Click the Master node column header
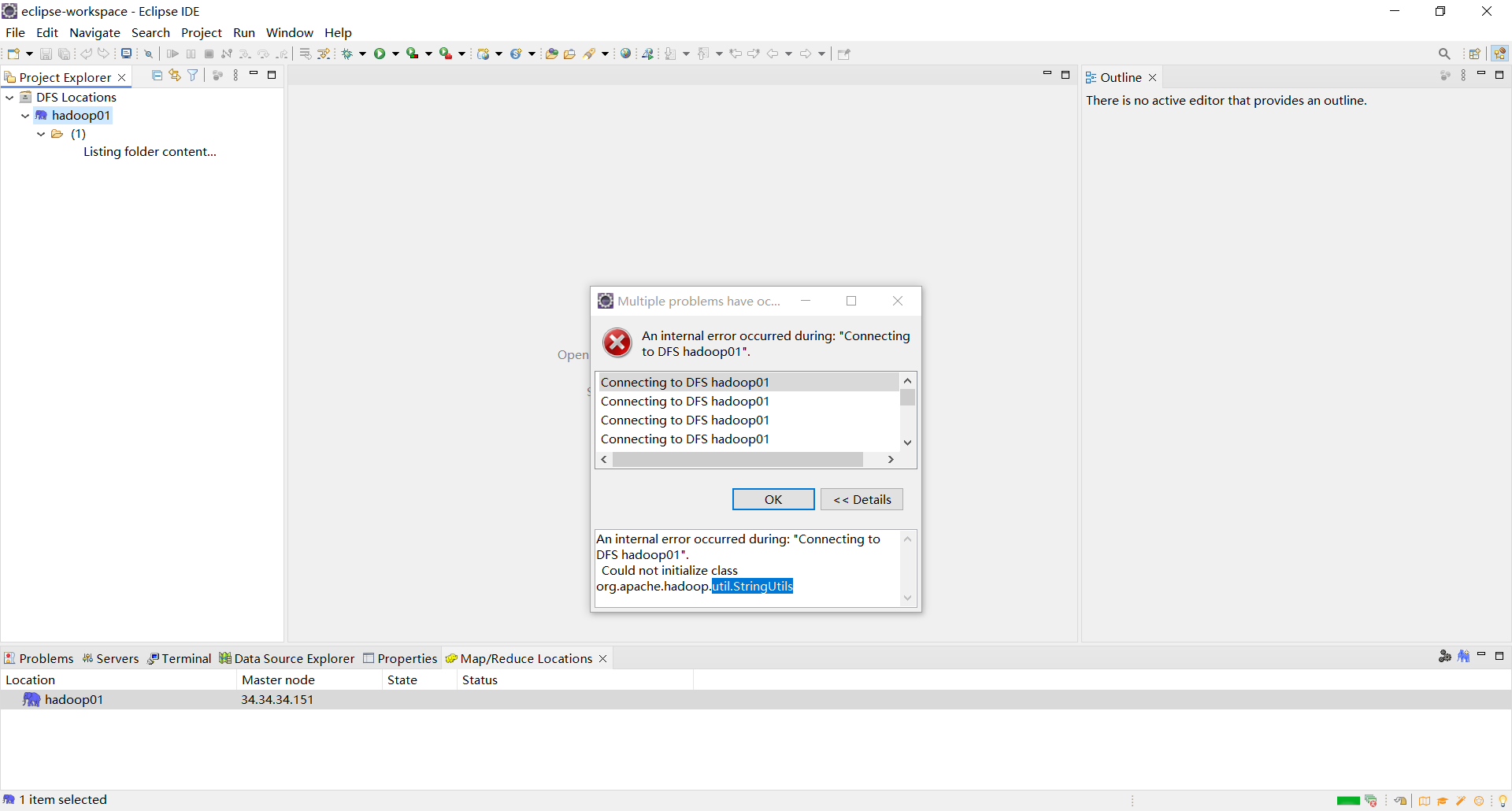The image size is (1512, 811). pos(309,680)
